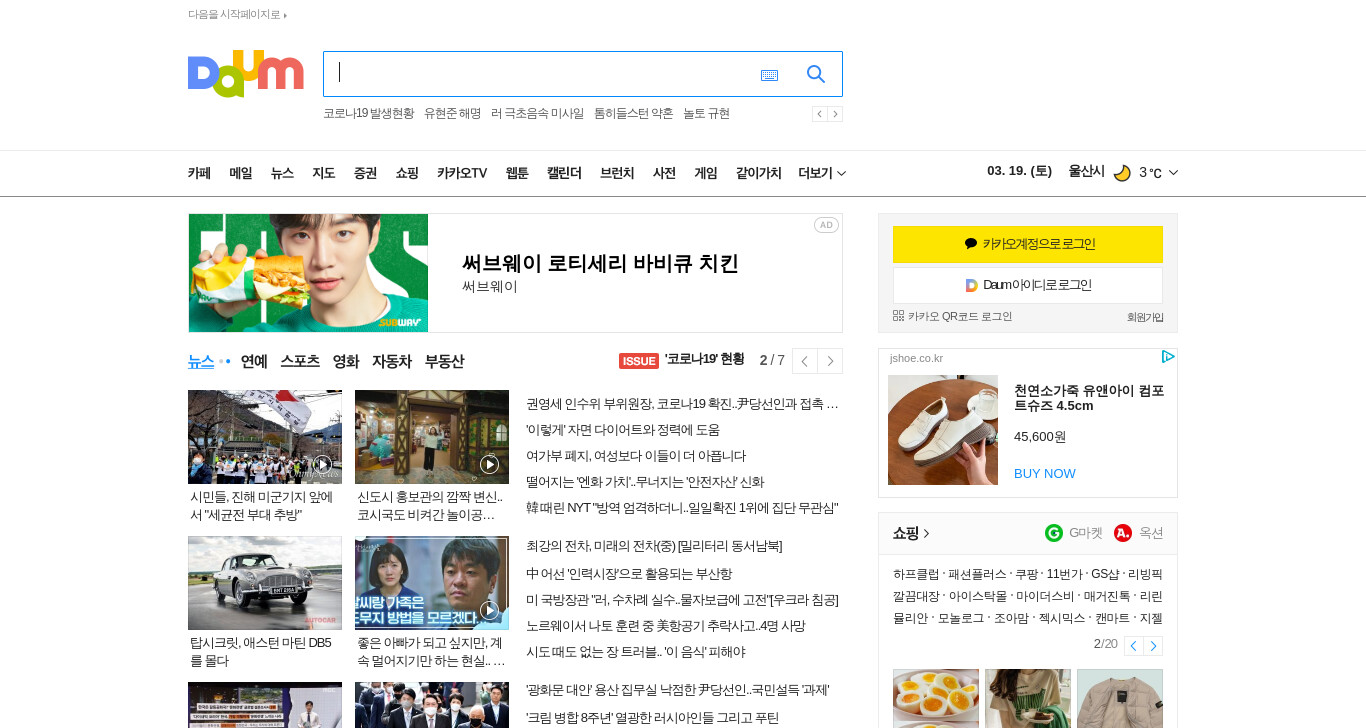Open shopping mall link 쿠팡

click(1026, 574)
